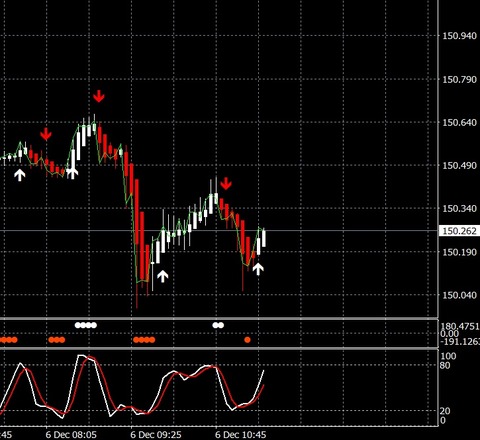Click the 150.490 price level label
Image resolution: width=480 pixels, height=440 pixels.
click(459, 166)
